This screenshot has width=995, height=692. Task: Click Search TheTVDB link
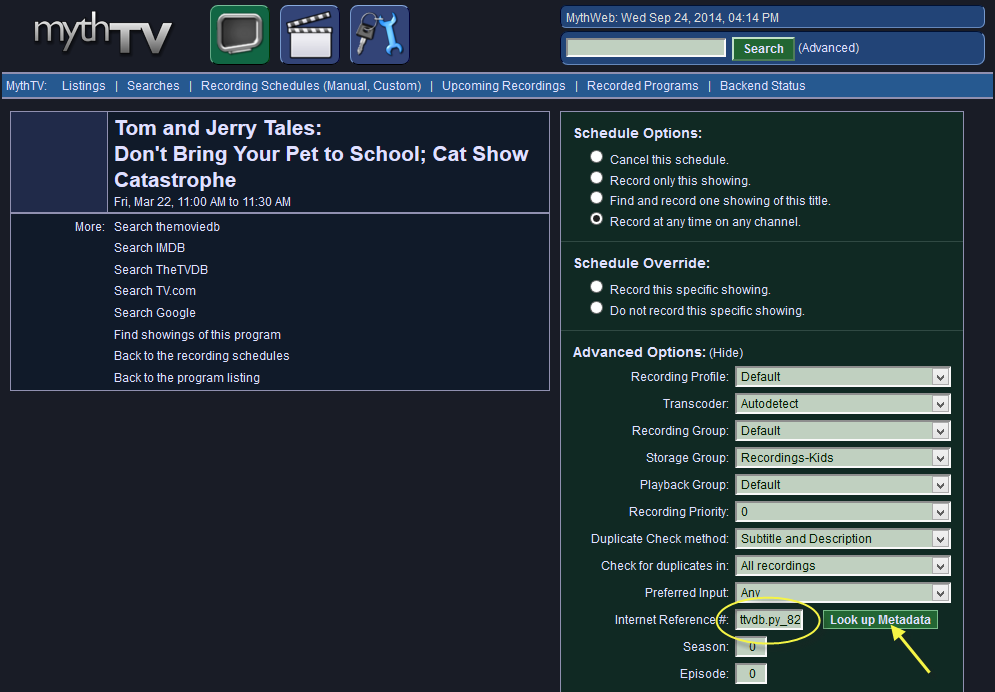161,270
